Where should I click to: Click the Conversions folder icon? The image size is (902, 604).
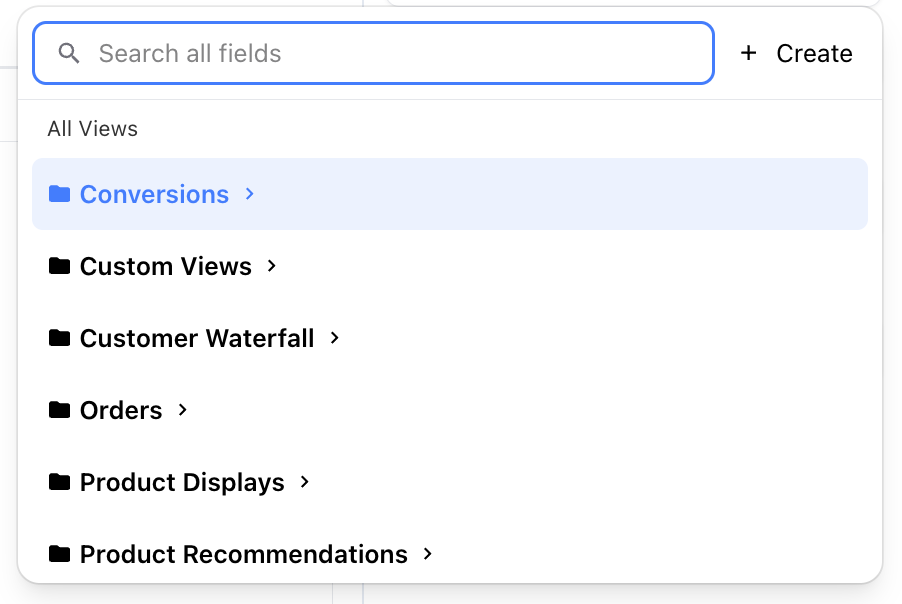click(x=60, y=194)
